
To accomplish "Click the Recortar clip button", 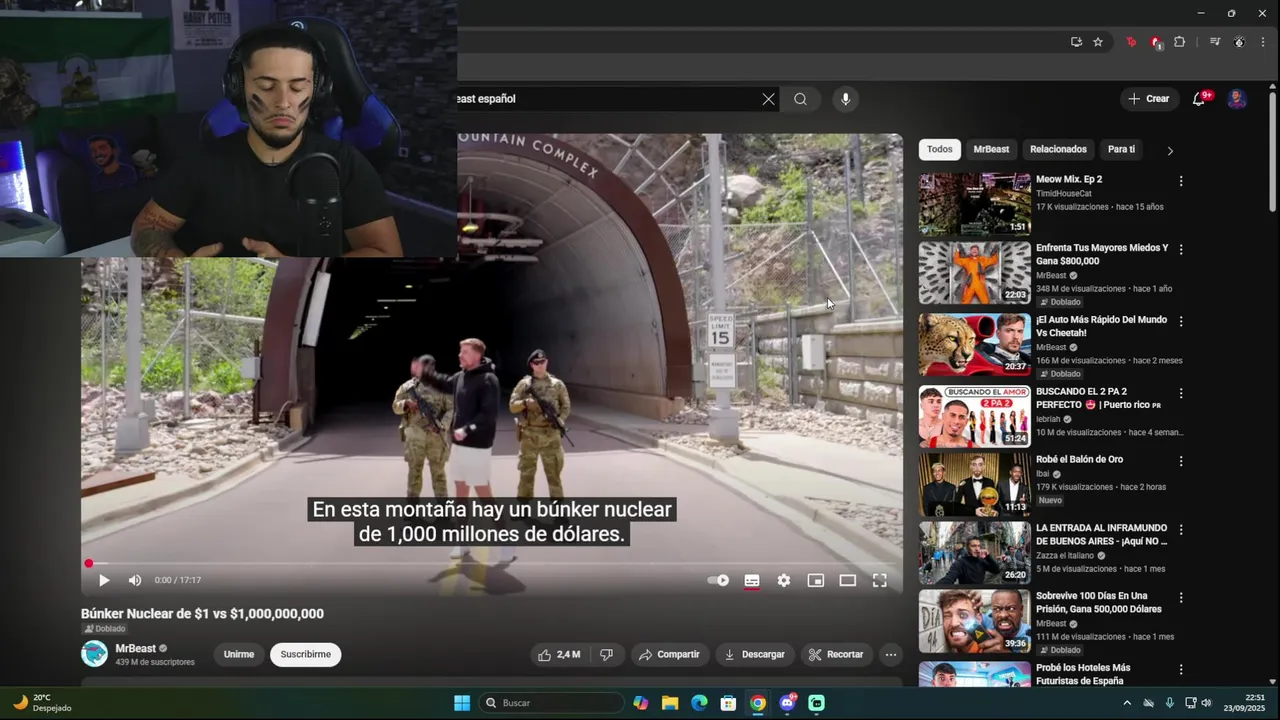I will 836,654.
